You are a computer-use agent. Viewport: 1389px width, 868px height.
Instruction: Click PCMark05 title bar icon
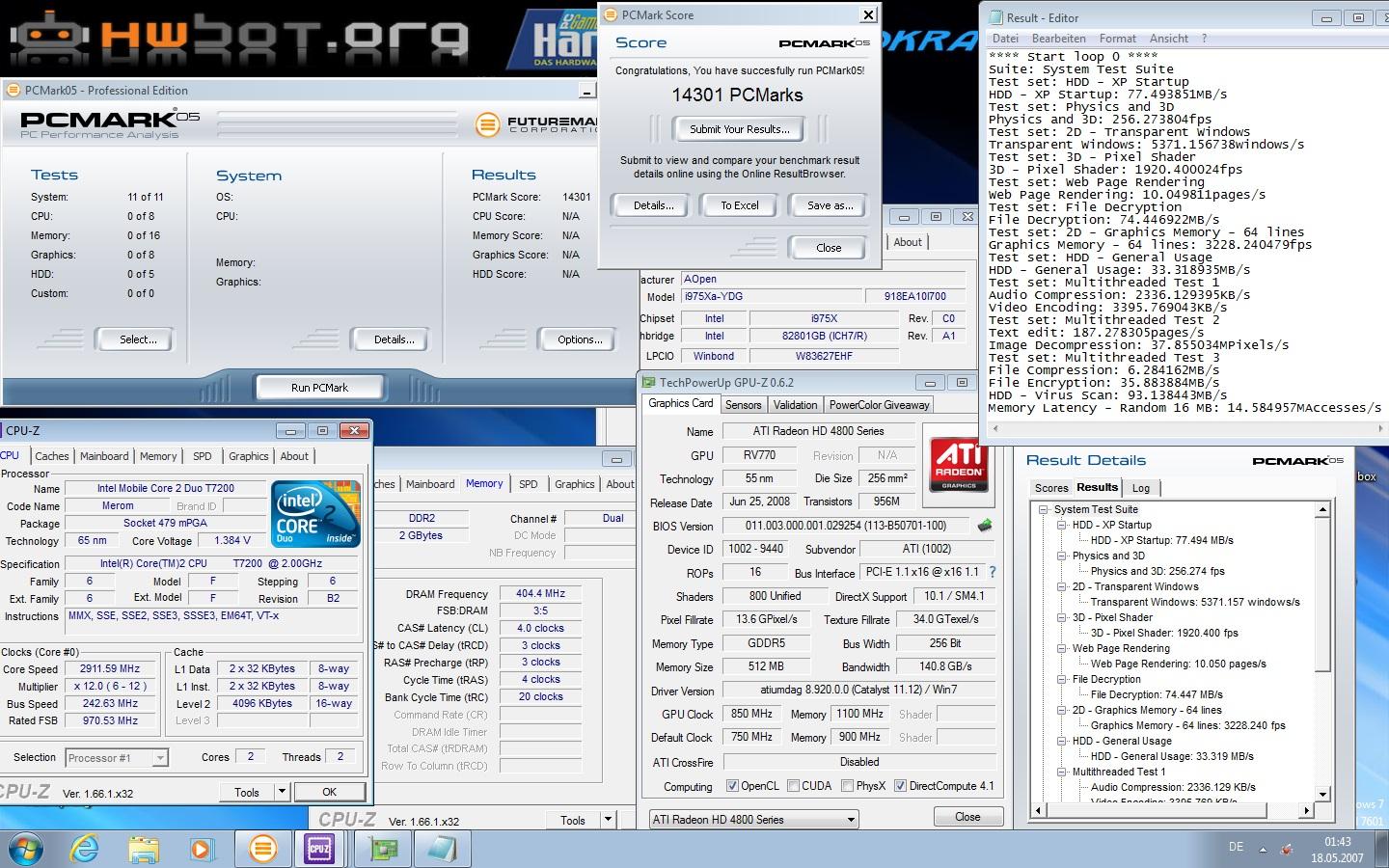pyautogui.click(x=13, y=90)
